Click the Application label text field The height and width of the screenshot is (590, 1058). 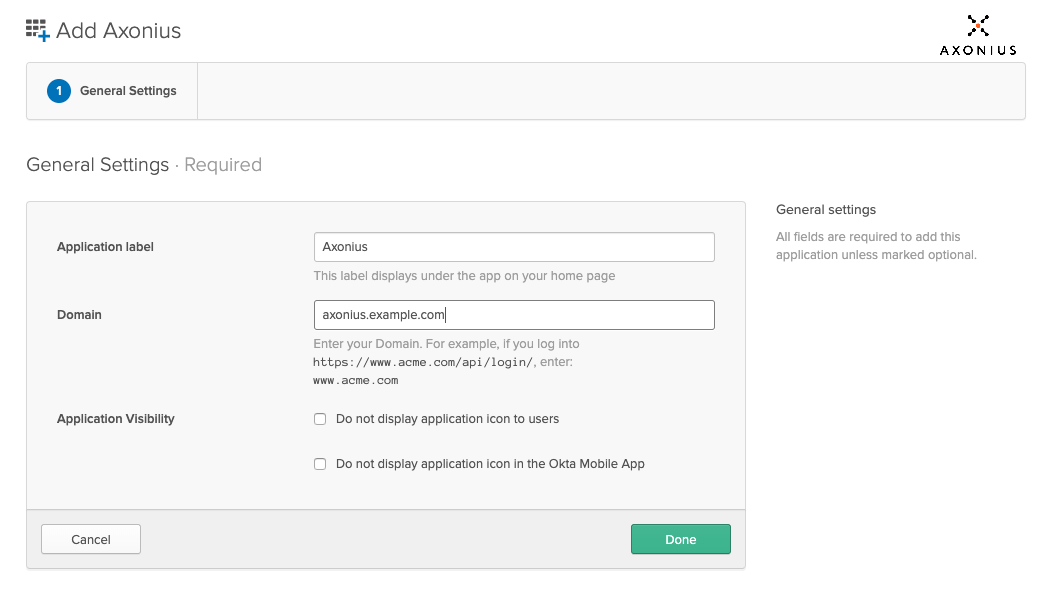[x=514, y=247]
